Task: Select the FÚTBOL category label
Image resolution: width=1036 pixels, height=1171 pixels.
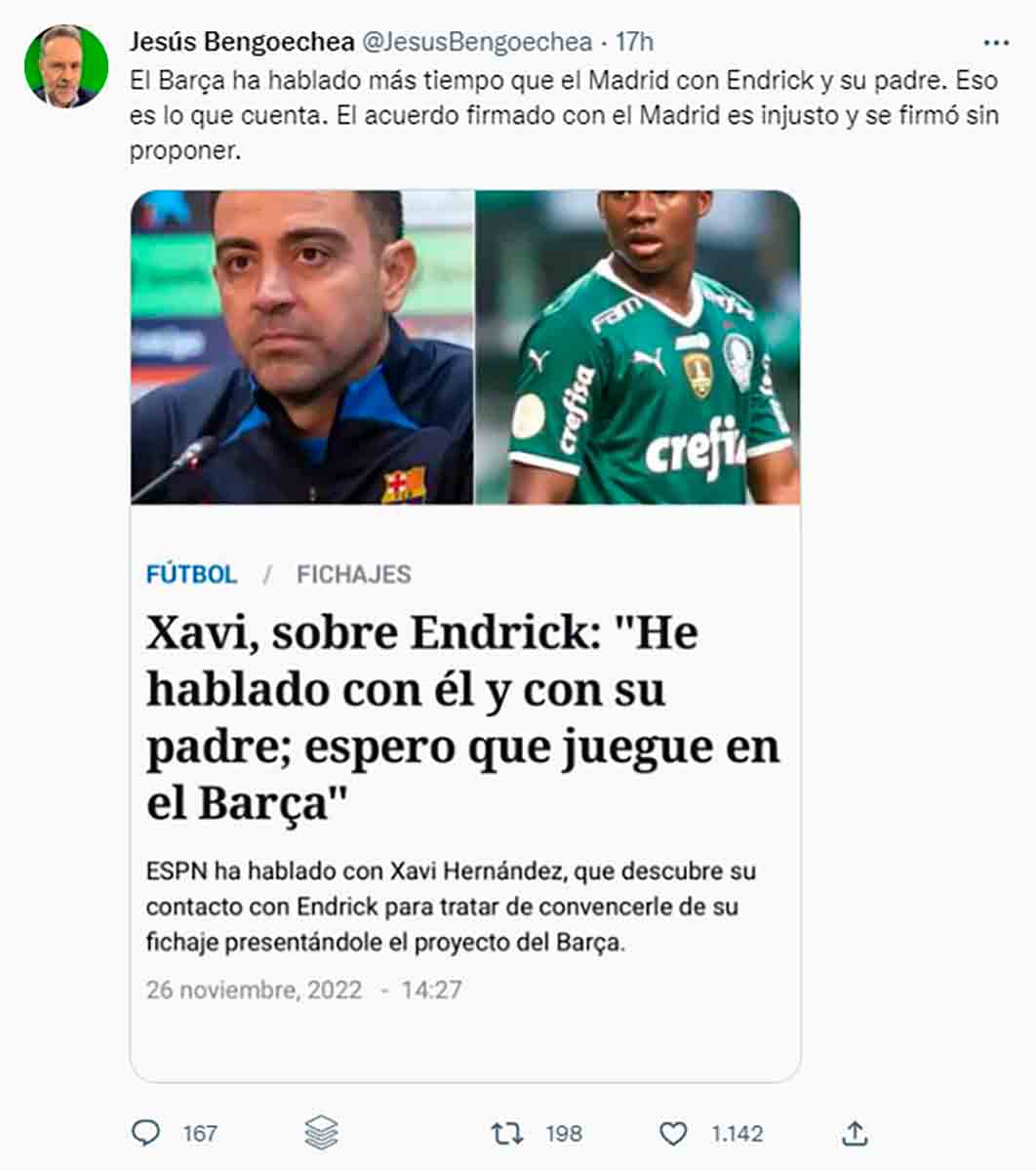Action: tap(191, 574)
